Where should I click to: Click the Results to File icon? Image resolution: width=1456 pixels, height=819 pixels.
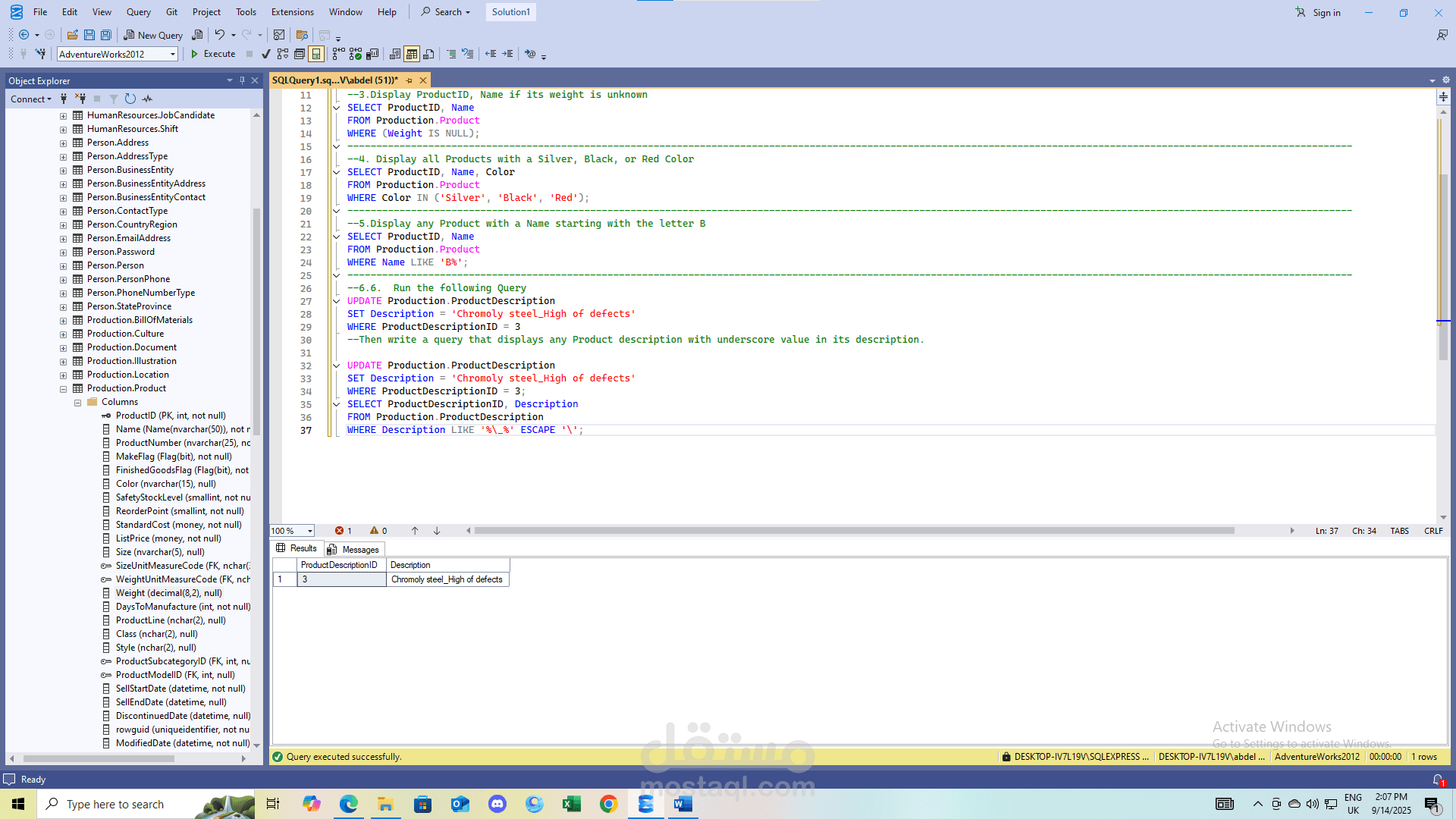pyautogui.click(x=428, y=54)
